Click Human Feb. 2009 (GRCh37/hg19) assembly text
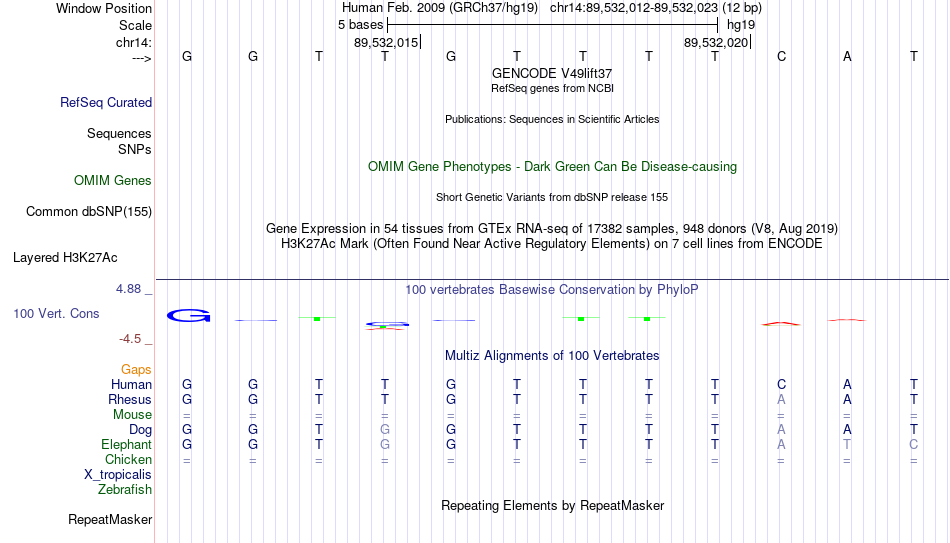 pos(440,8)
